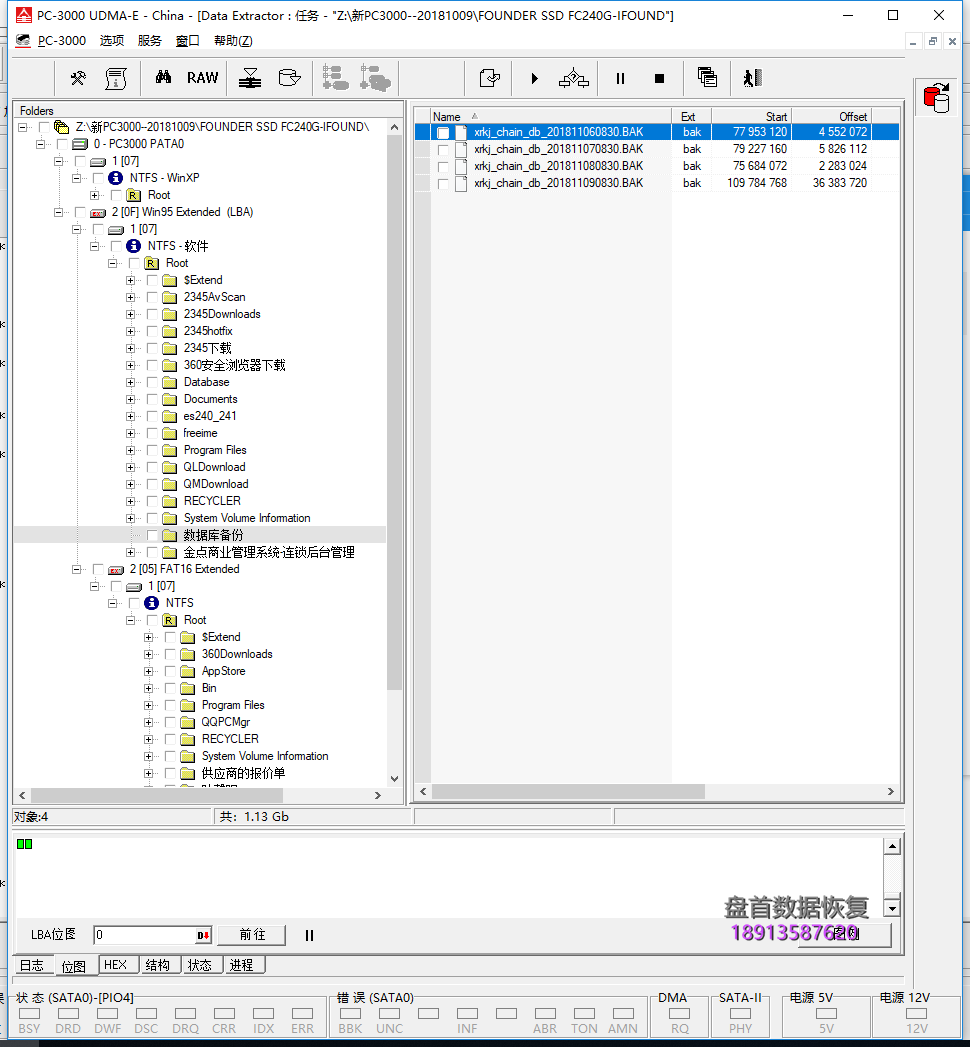Collapse the 2 [05] FAT16 Extended node
Screen dimensions: 970x1047
[x=76, y=570]
